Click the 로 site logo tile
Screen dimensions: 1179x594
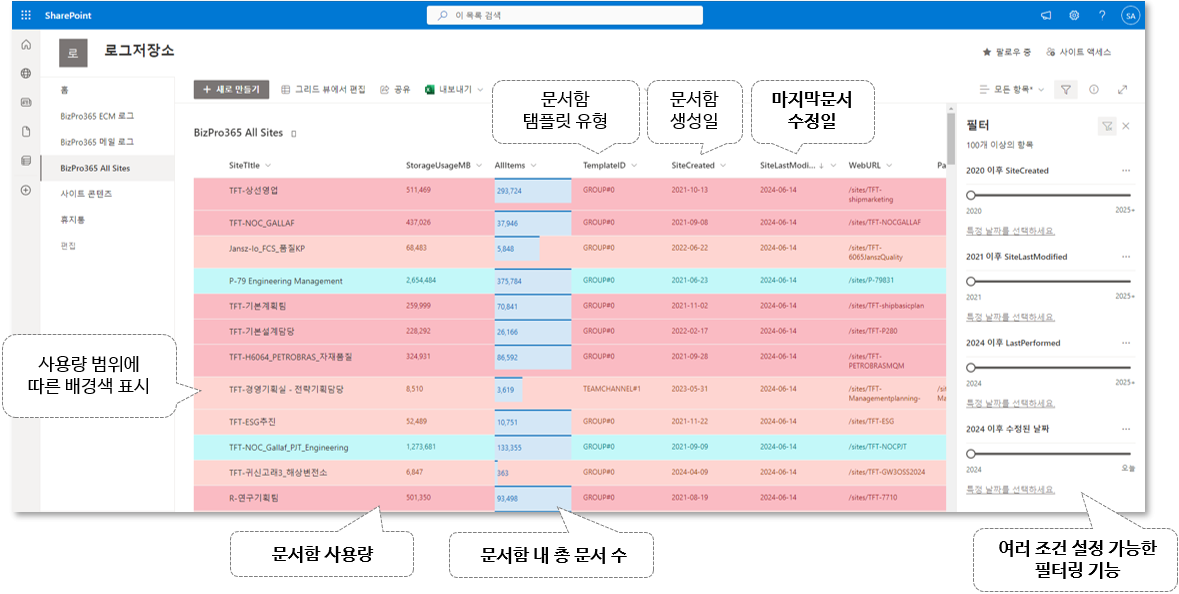[x=73, y=53]
